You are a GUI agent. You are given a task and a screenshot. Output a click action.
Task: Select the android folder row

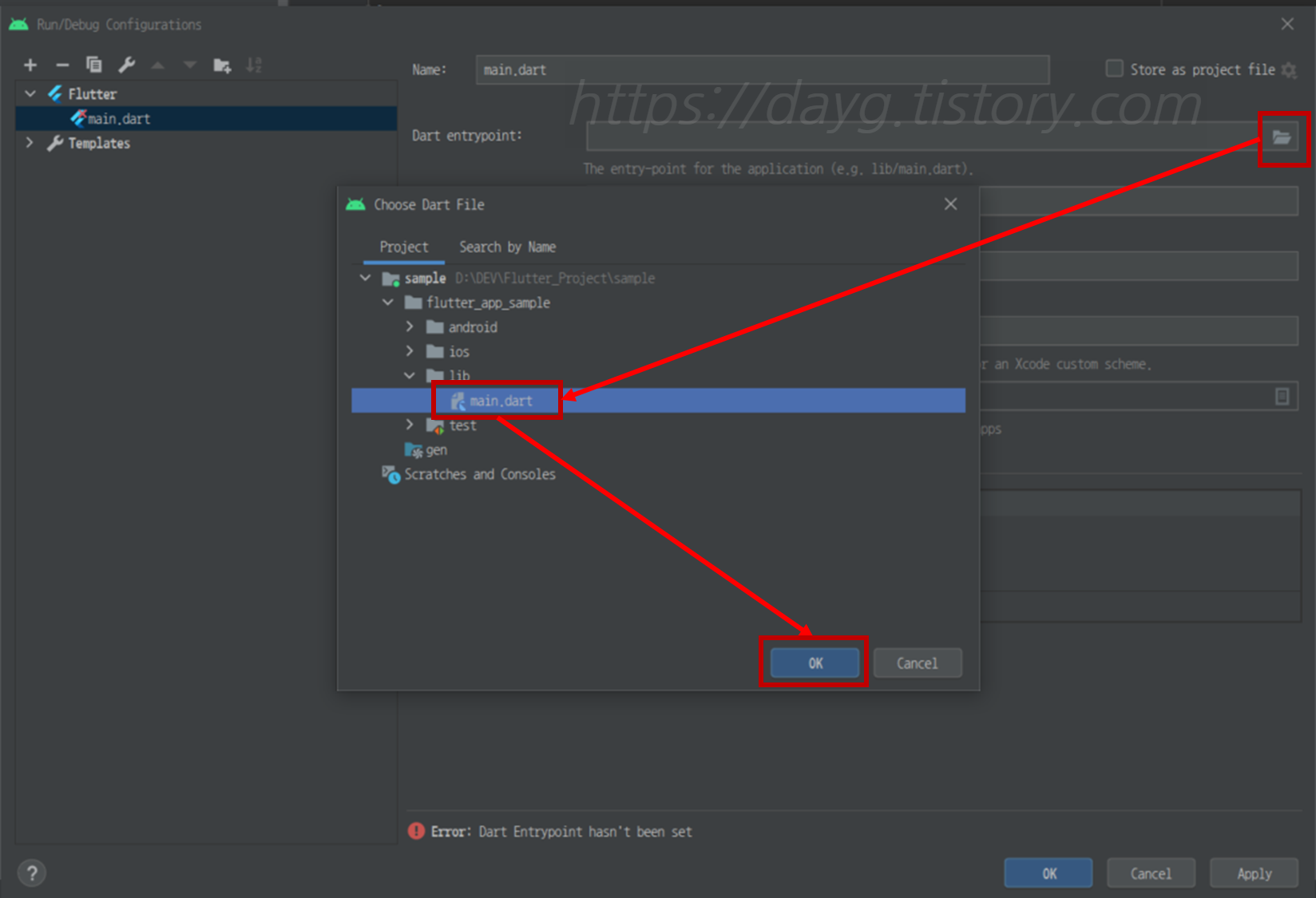pos(462,327)
